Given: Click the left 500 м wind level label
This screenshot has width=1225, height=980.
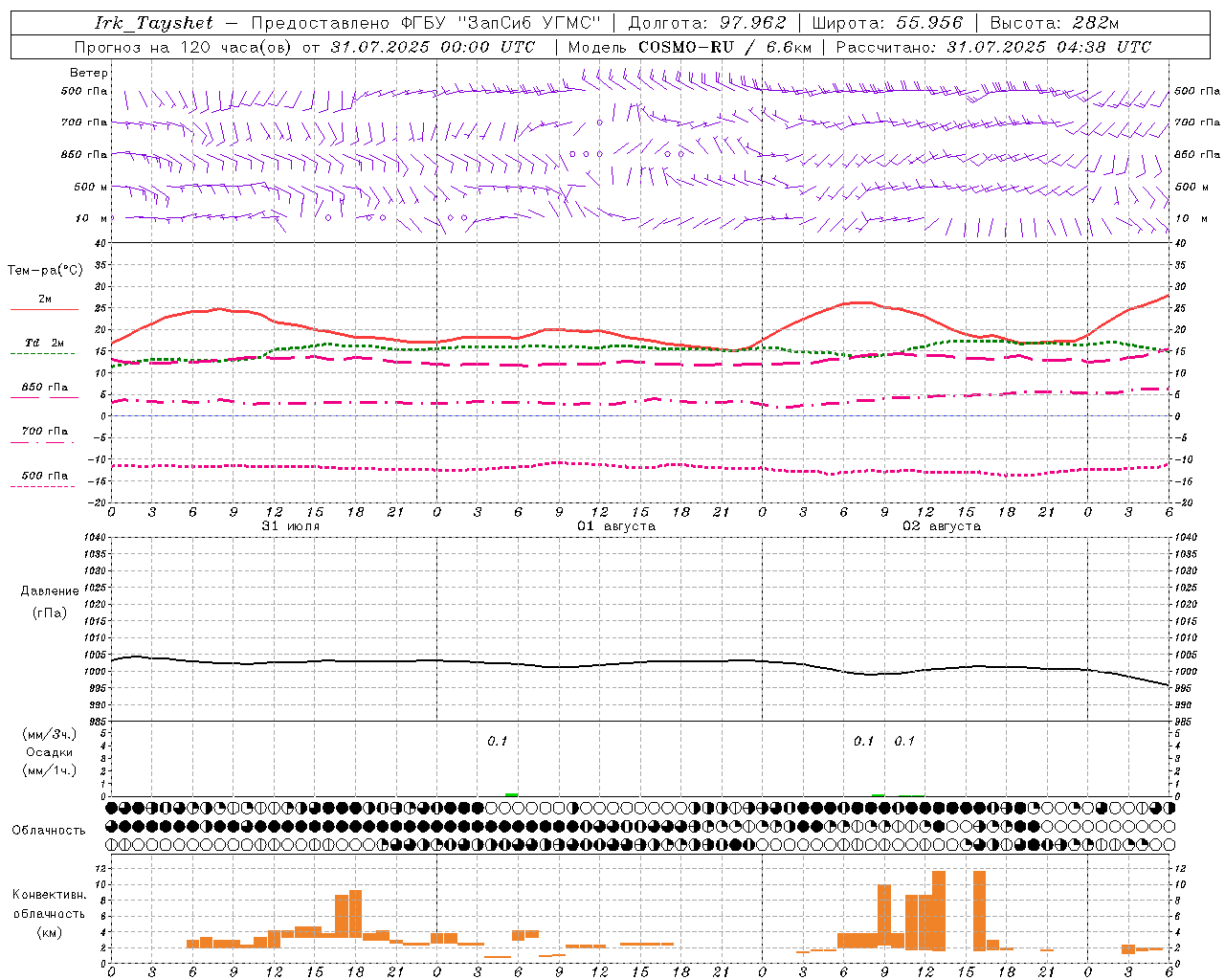Looking at the screenshot, I should 91,187.
